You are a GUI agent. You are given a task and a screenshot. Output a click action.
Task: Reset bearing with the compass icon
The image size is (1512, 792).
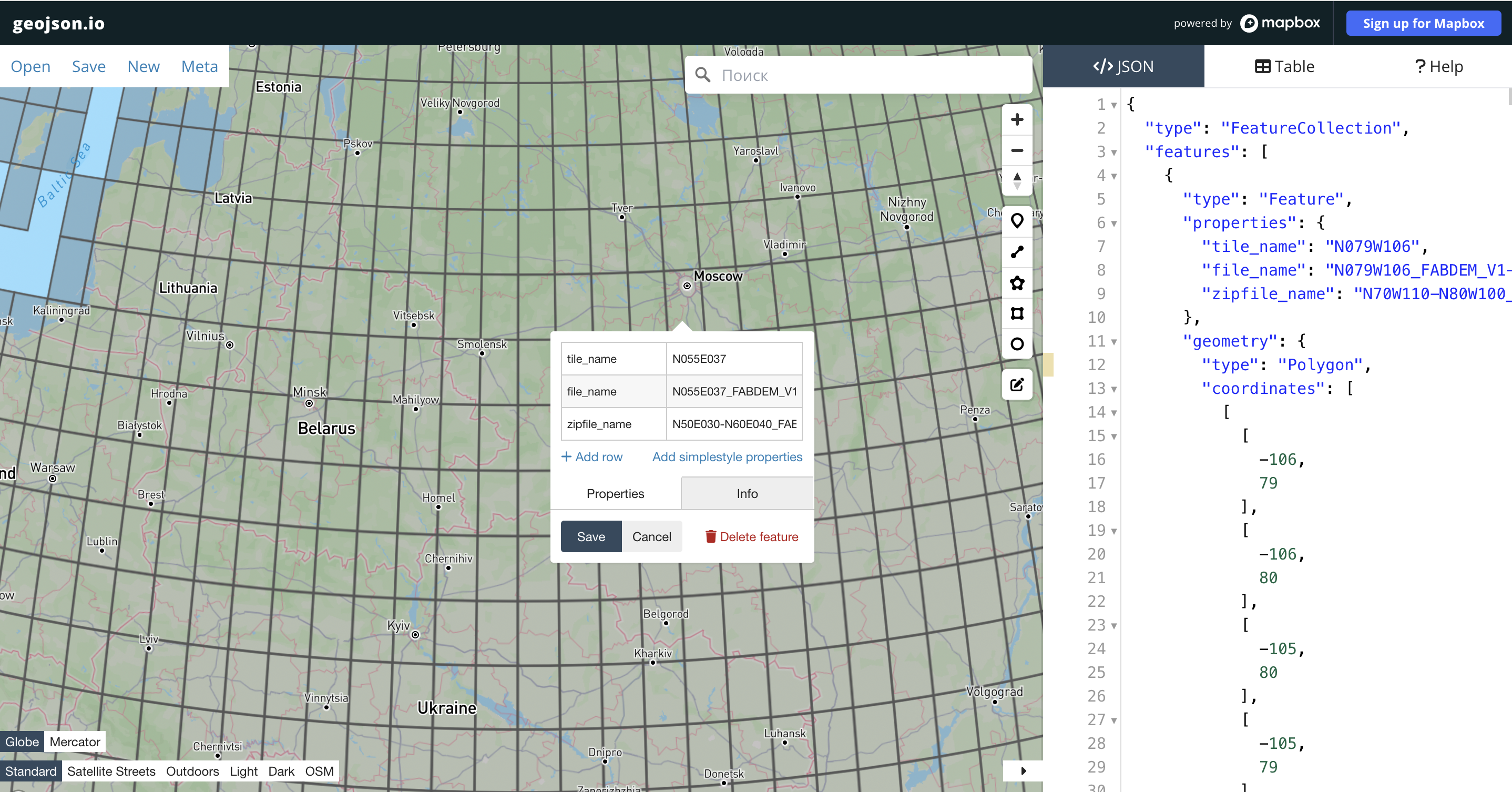click(x=1017, y=181)
